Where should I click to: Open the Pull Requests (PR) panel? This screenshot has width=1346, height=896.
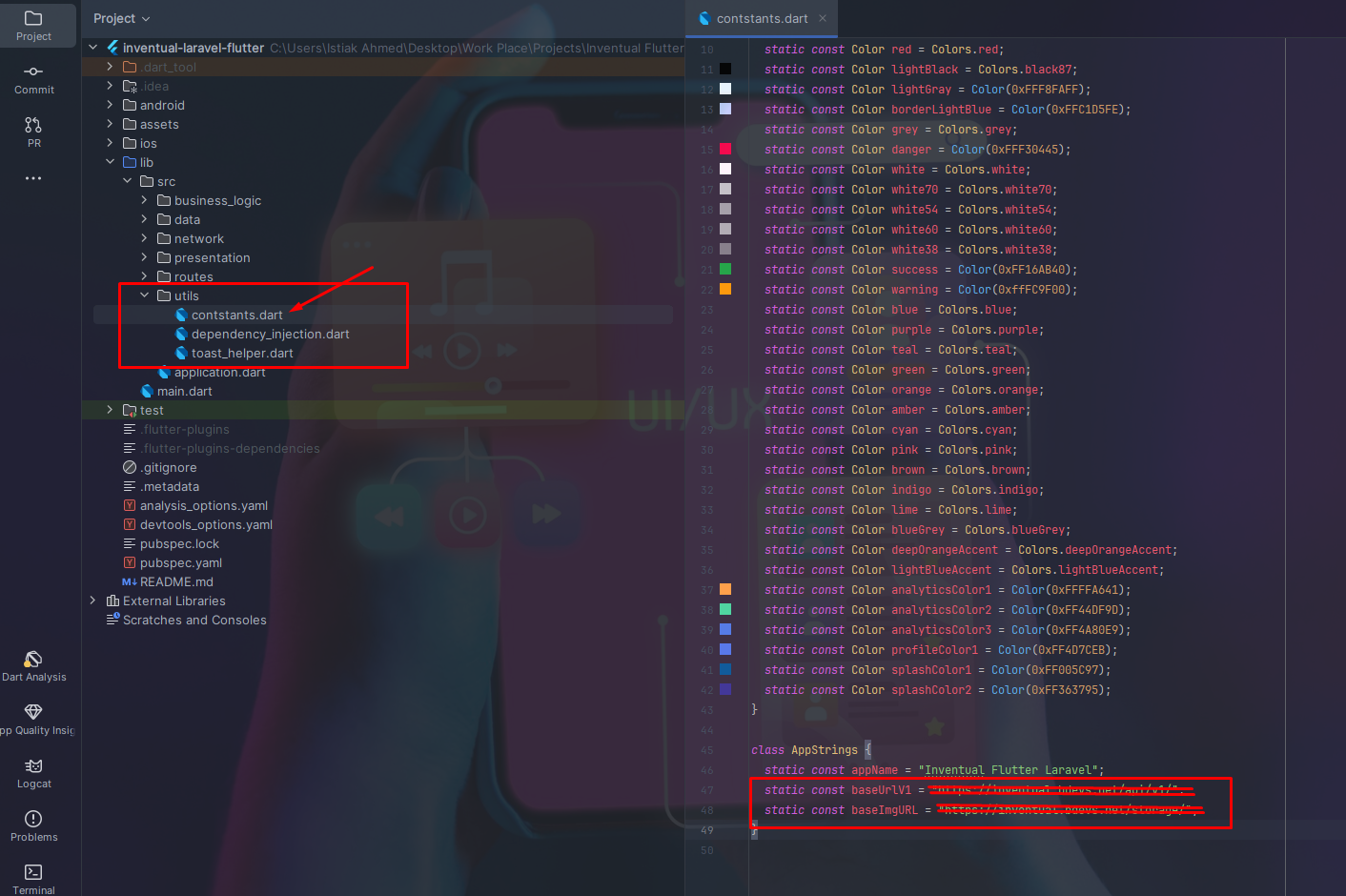(33, 132)
